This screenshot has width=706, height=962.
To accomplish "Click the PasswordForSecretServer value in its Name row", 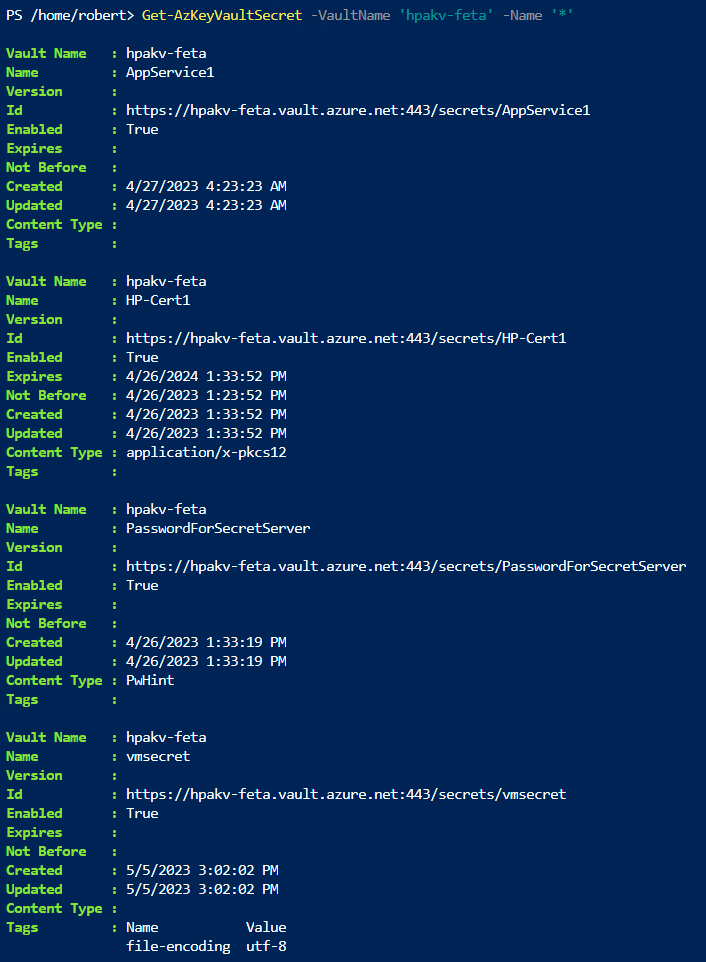I will (218, 528).
